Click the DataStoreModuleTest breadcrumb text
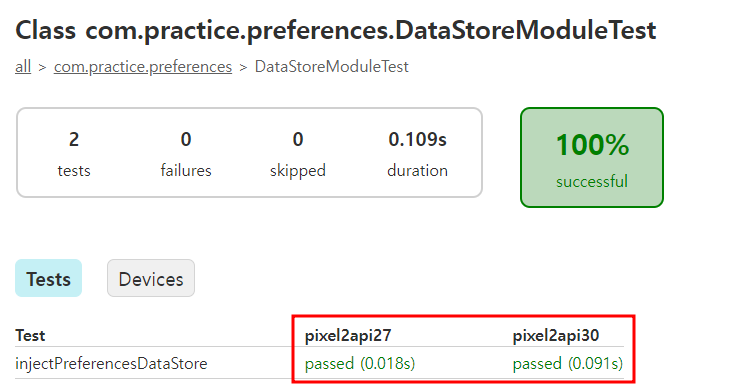756x387 pixels. pos(332,67)
